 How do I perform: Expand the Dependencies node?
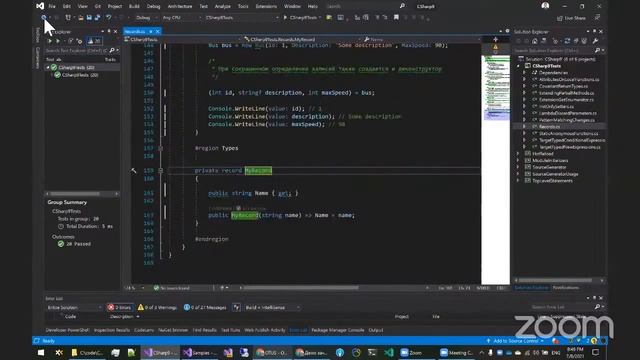point(524,73)
